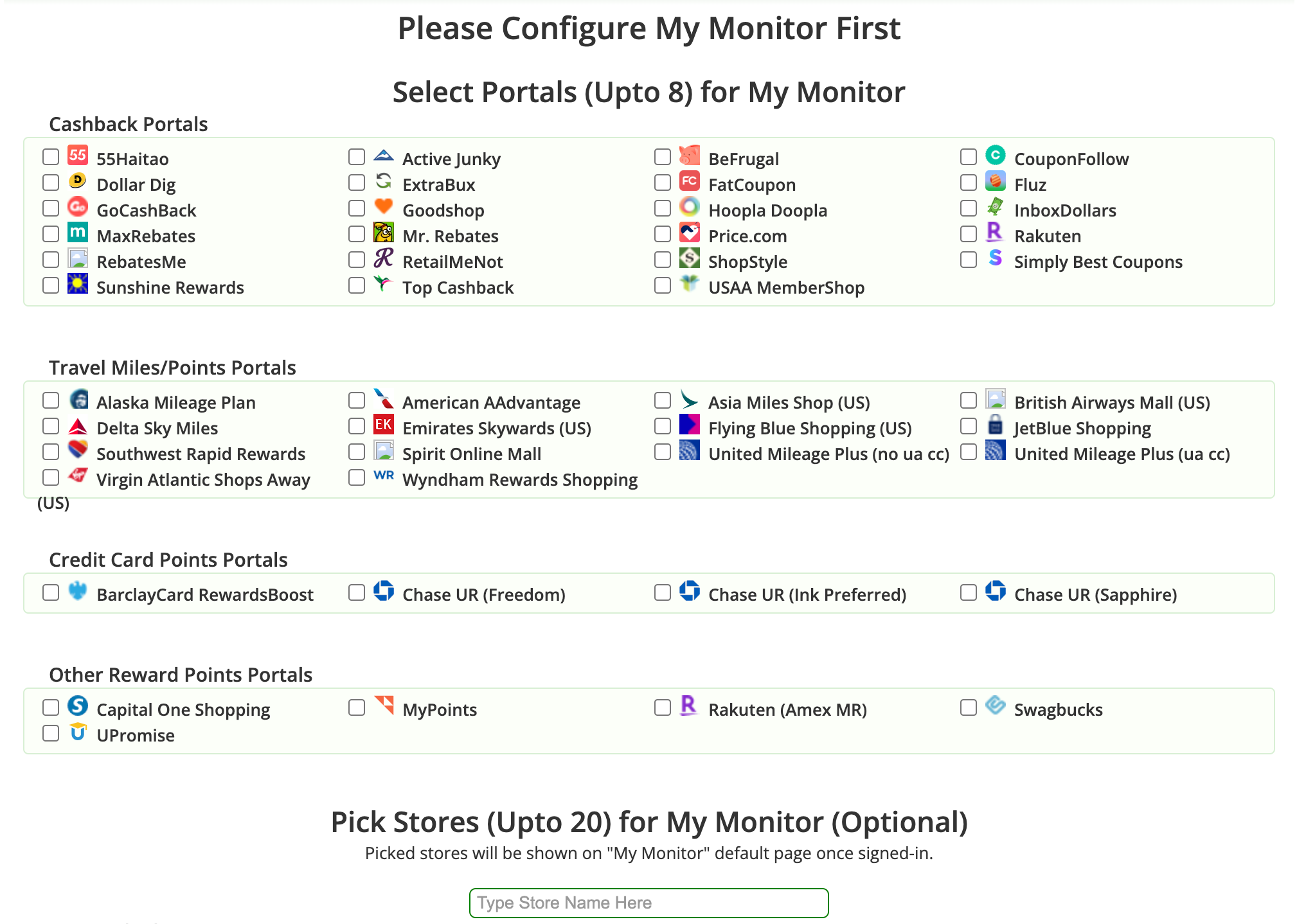Screen dimensions: 1297x924
Task: Tick the American AAdvantage checkbox
Action: (357, 400)
